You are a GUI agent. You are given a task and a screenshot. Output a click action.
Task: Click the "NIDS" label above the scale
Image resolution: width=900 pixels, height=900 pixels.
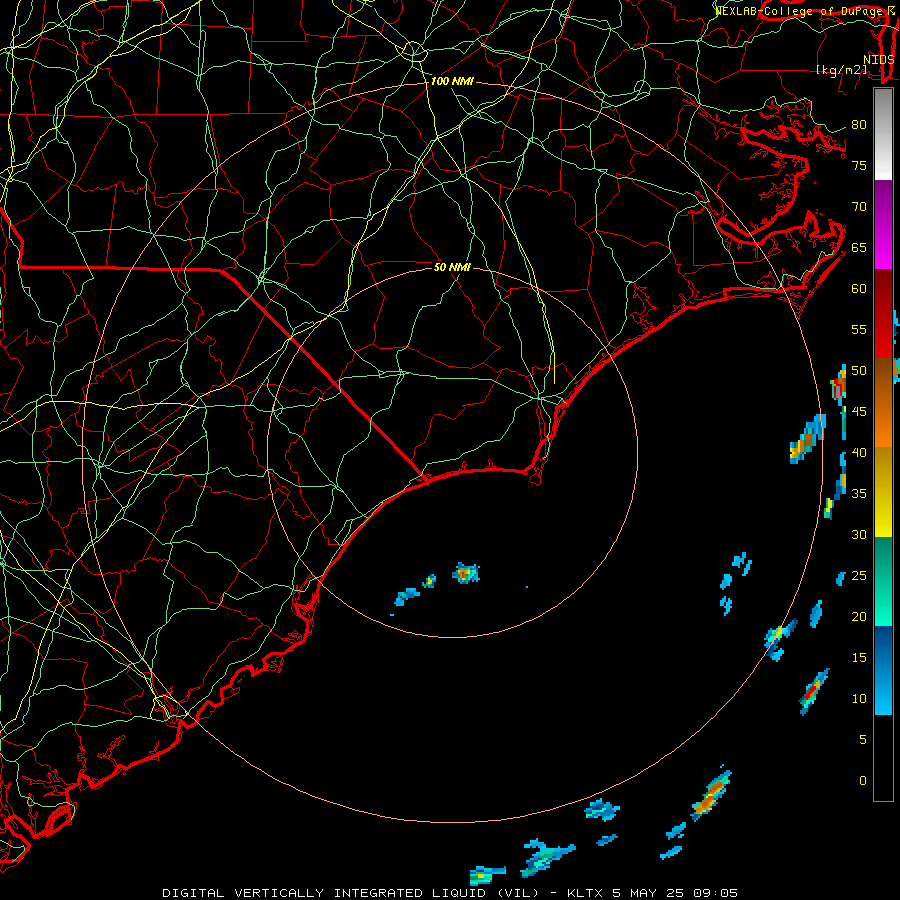(x=879, y=60)
